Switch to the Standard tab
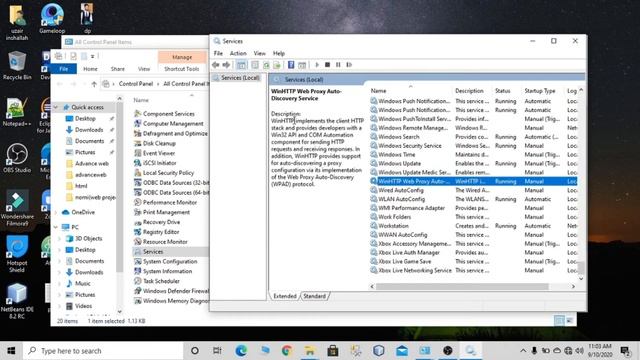Screen dimensions: 640x360 314,296
